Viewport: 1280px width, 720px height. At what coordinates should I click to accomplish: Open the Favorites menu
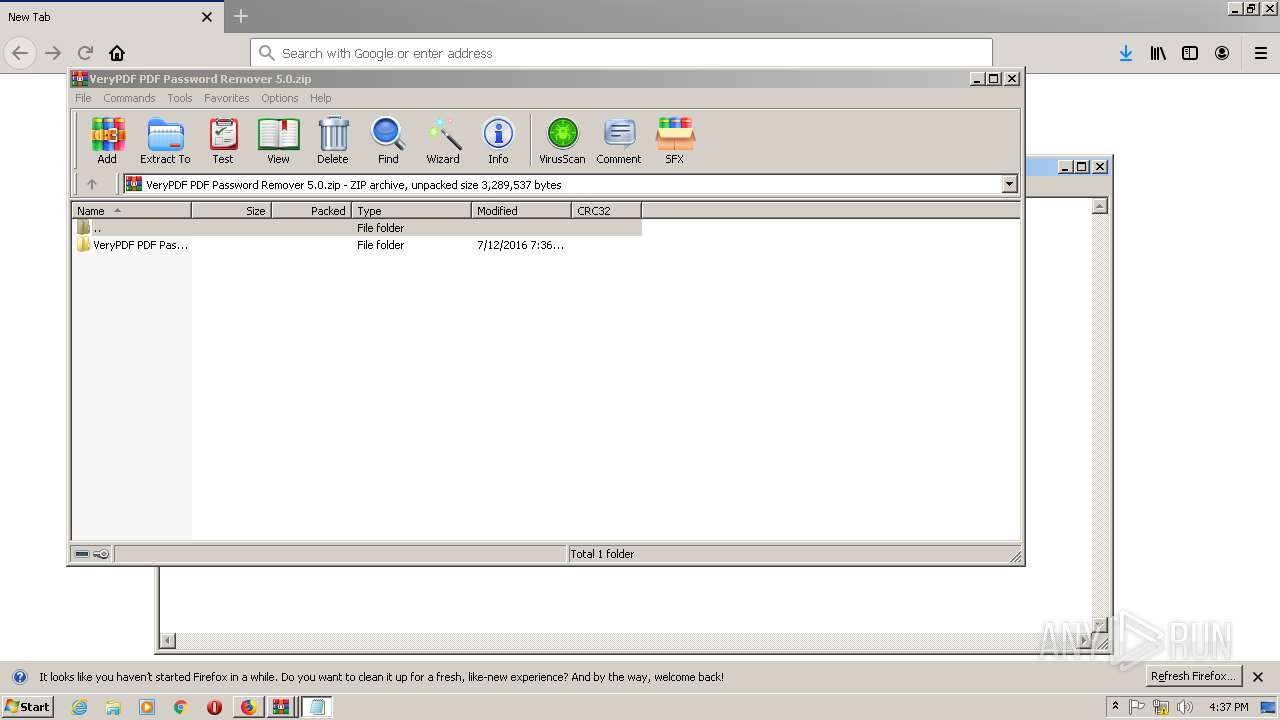tap(227, 98)
